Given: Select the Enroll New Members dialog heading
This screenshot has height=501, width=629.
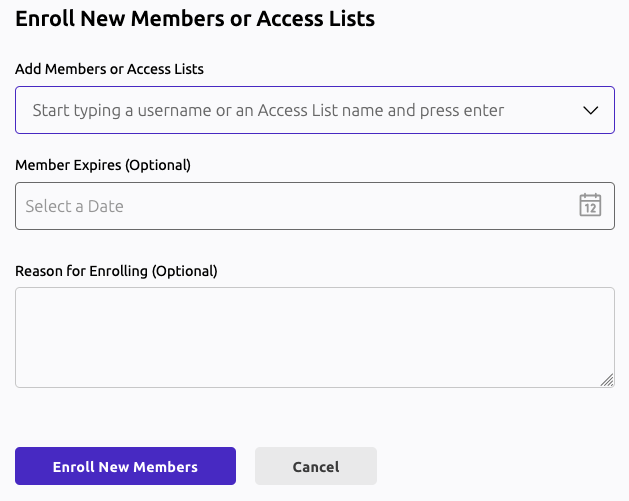Looking at the screenshot, I should point(195,19).
